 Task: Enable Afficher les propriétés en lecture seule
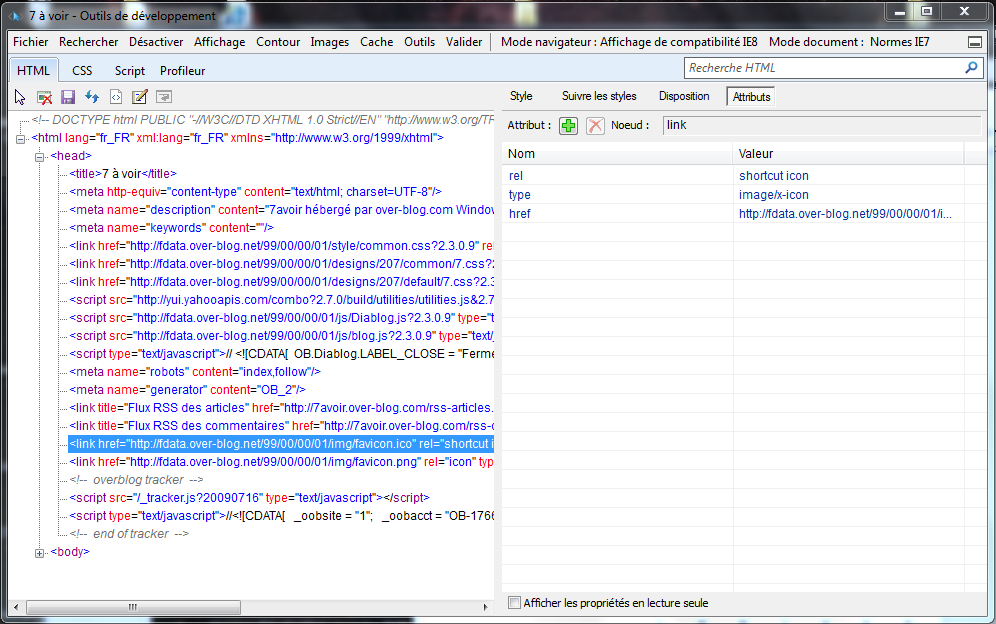515,603
